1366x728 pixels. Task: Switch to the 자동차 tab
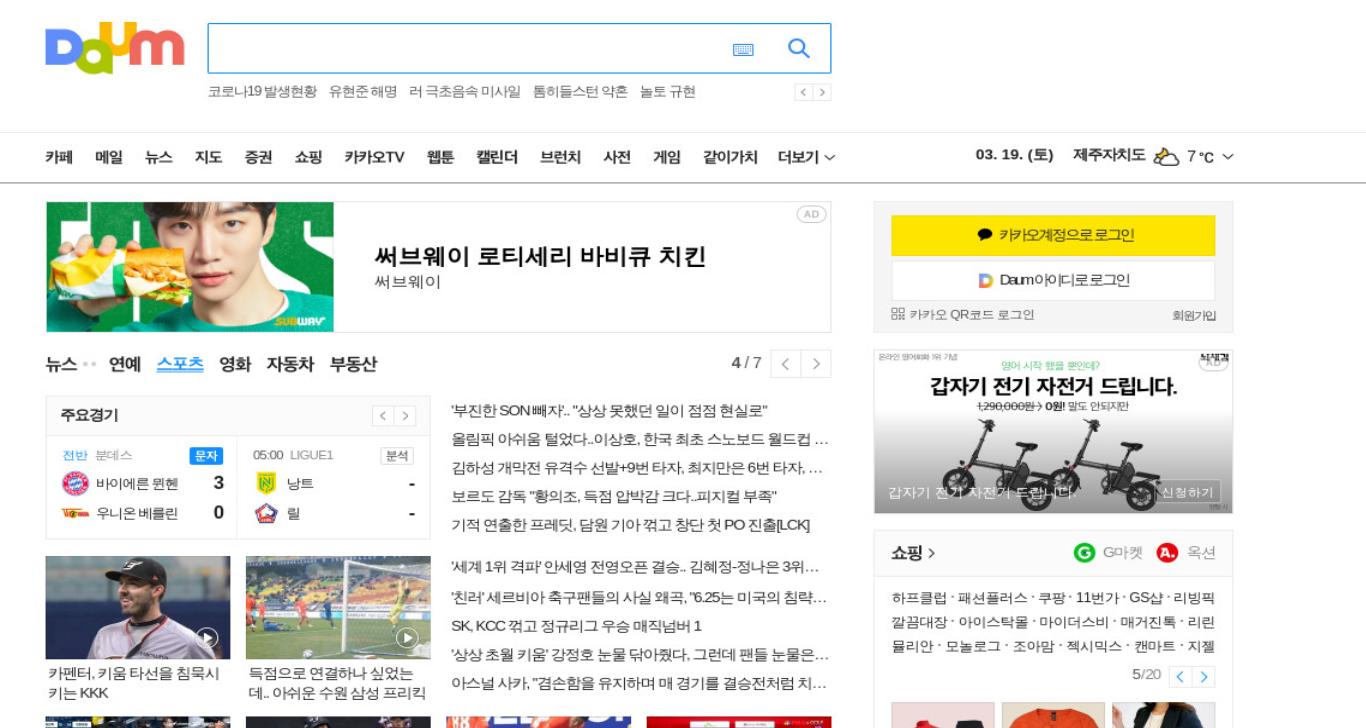[x=290, y=364]
